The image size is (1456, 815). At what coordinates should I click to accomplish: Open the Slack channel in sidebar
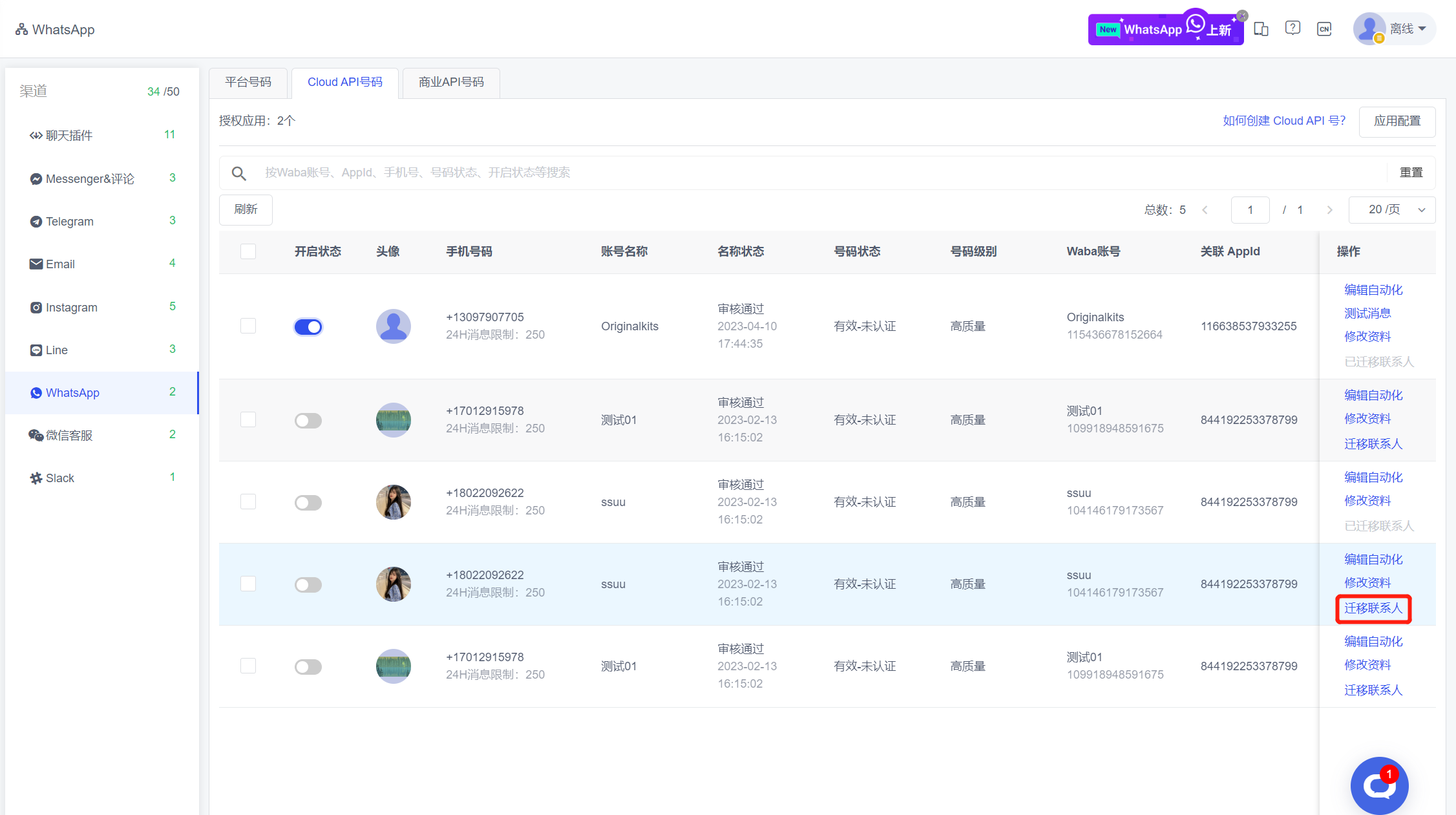click(x=60, y=478)
